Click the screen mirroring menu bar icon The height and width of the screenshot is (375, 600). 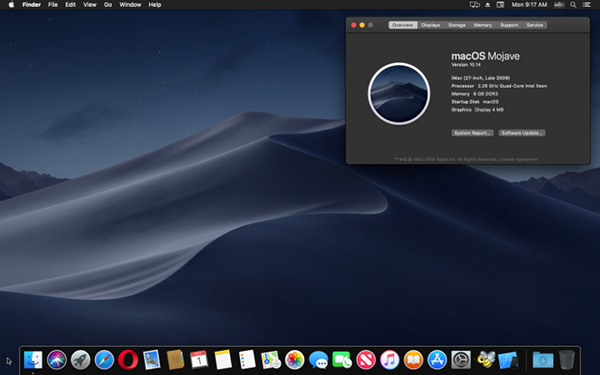click(474, 5)
